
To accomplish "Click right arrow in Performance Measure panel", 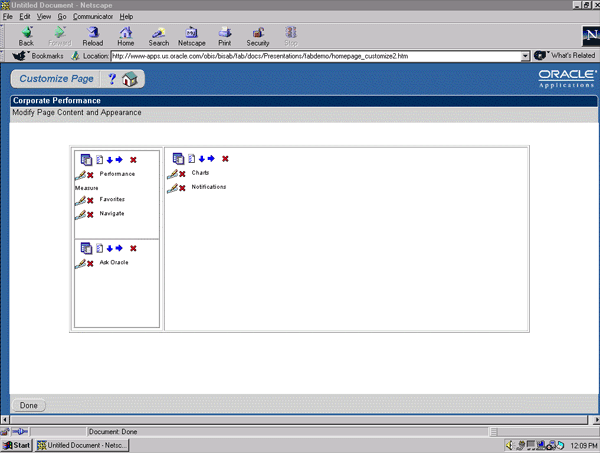I will coord(119,160).
